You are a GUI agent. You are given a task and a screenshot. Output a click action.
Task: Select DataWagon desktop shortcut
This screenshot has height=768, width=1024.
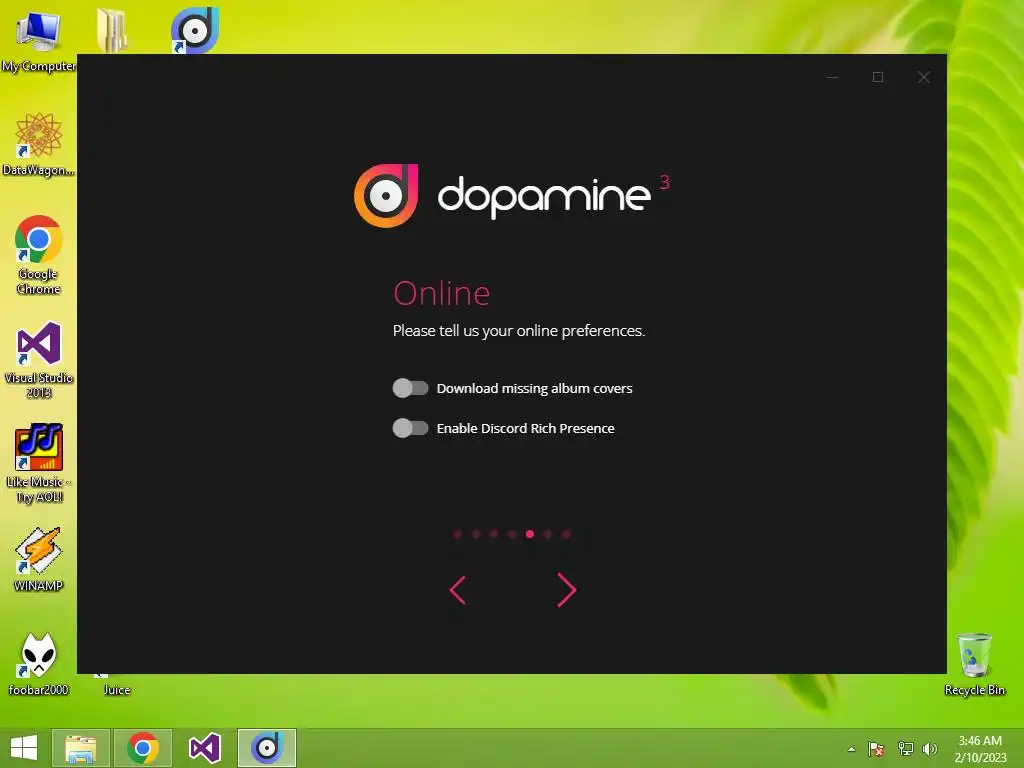(x=39, y=144)
